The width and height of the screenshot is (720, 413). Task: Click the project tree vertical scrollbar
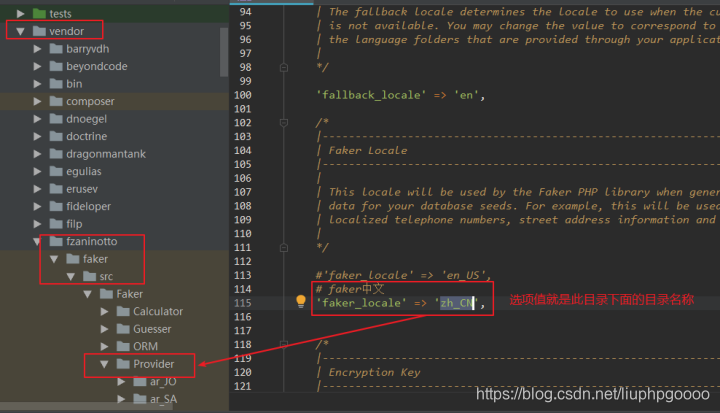point(224,52)
